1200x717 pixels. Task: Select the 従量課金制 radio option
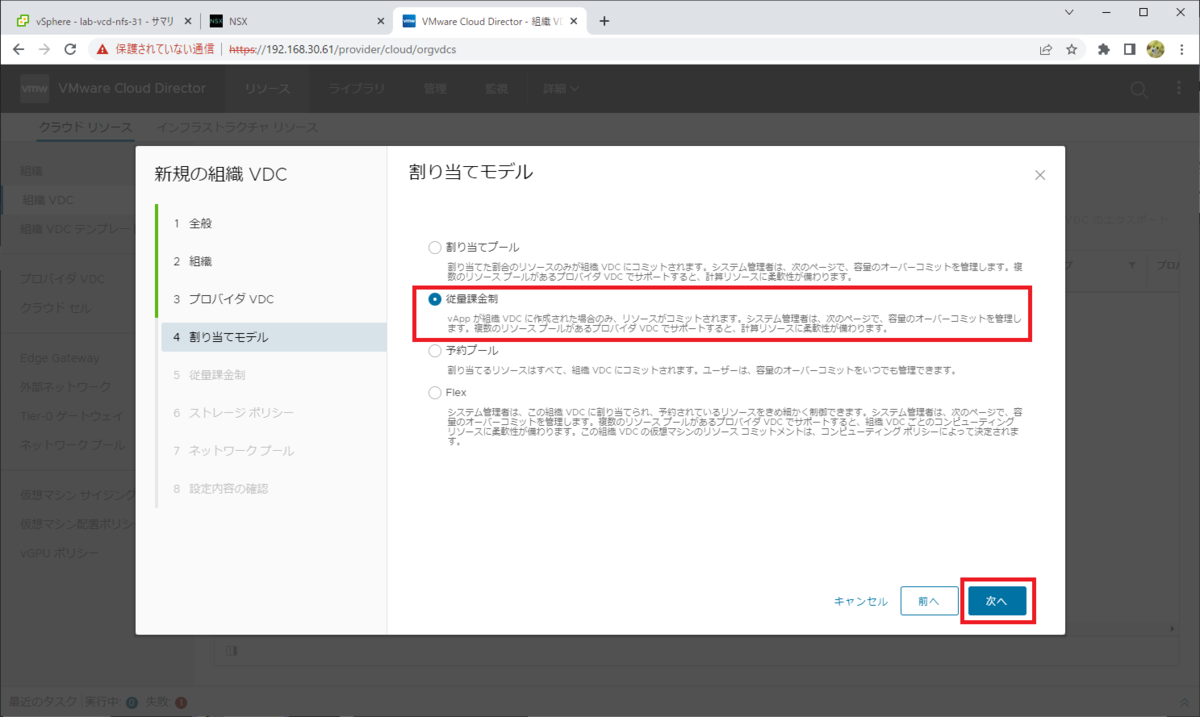[434, 299]
